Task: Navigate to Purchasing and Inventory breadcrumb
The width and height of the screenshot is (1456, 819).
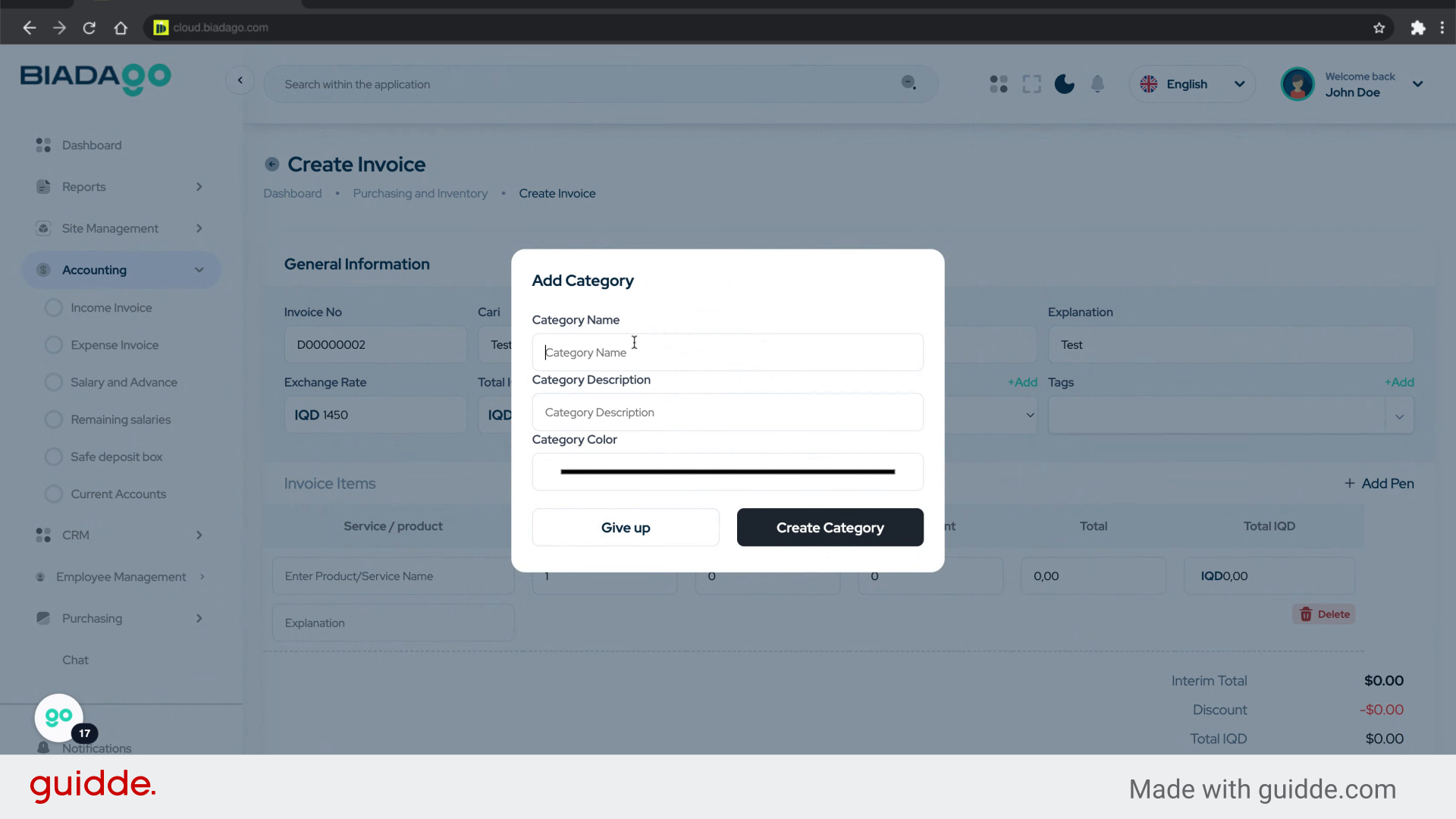Action: (x=420, y=193)
